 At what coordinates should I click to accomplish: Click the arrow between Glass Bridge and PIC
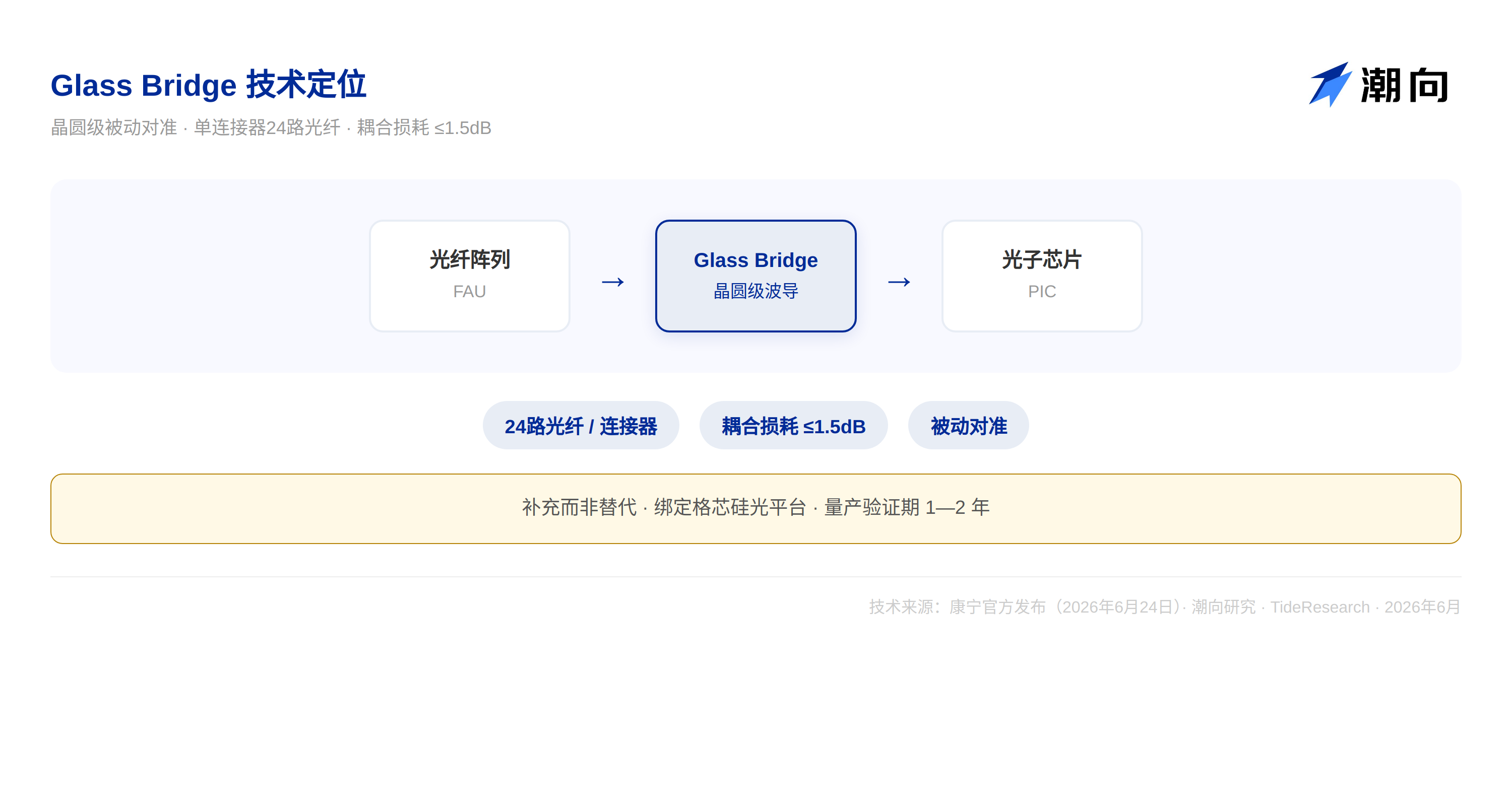899,282
